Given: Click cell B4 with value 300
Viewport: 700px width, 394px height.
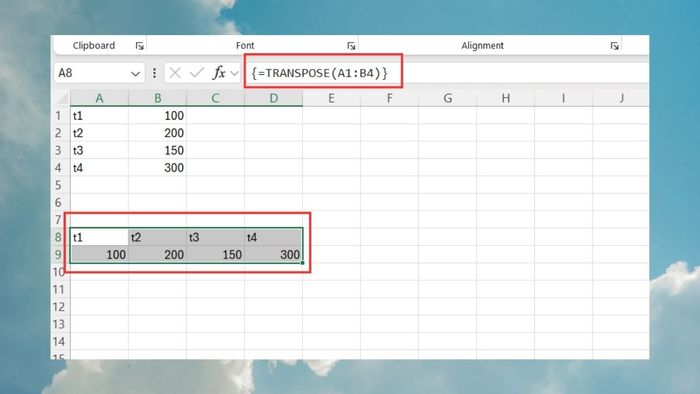Looking at the screenshot, I should 158,168.
